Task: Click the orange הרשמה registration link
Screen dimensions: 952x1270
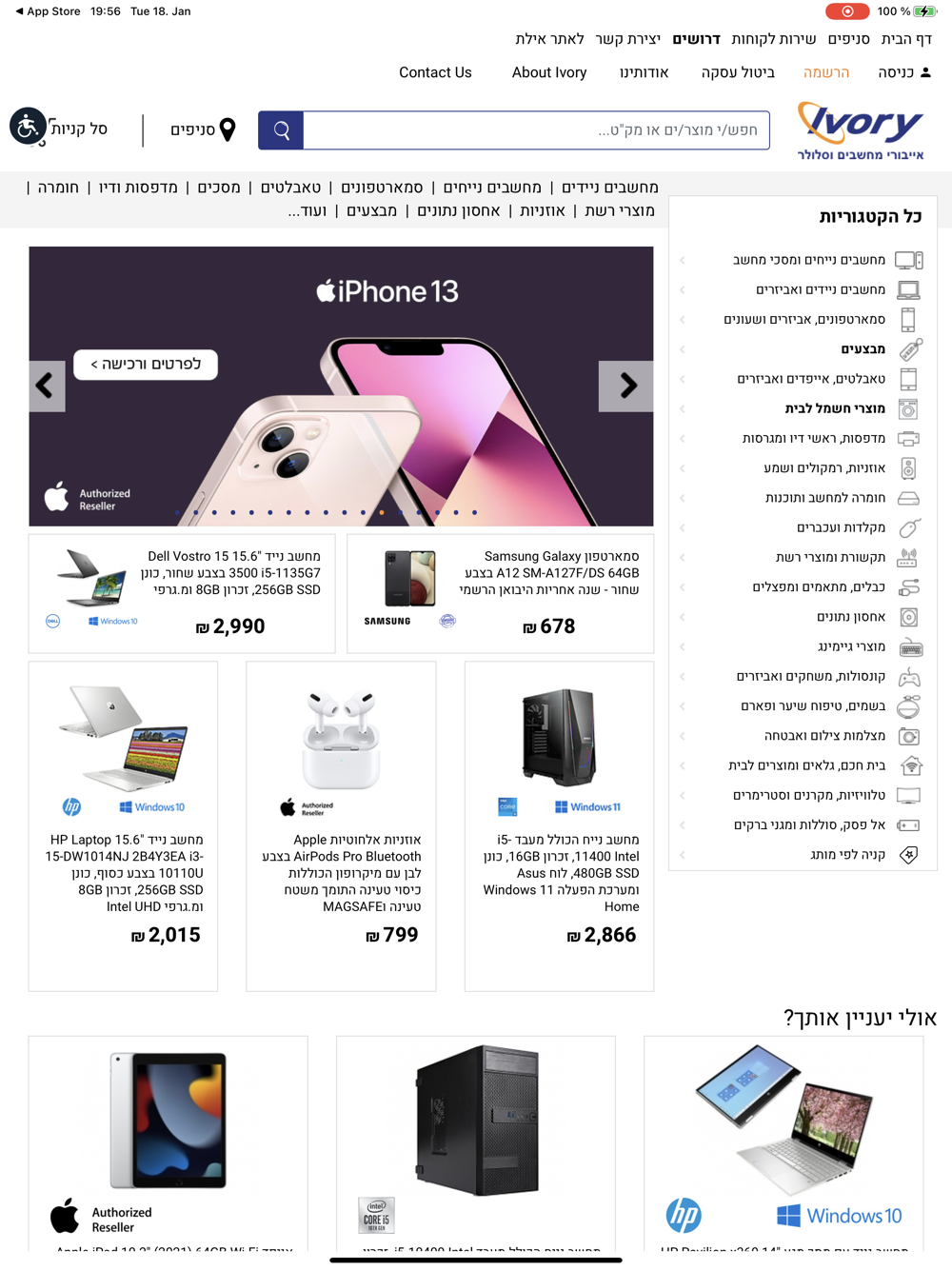Action: (826, 72)
